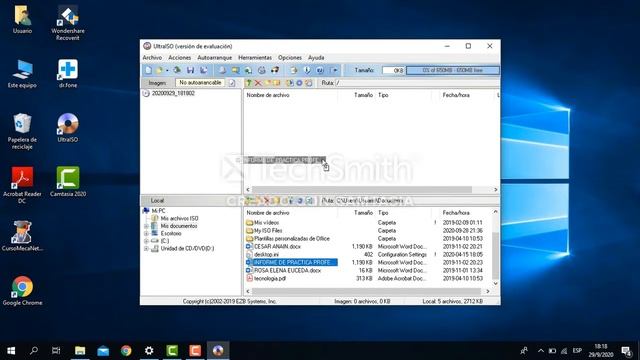Viewport: 640px width, 360px height.
Task: Select the ROSA ELENA EUCEDA.docx file
Action: 287,270
